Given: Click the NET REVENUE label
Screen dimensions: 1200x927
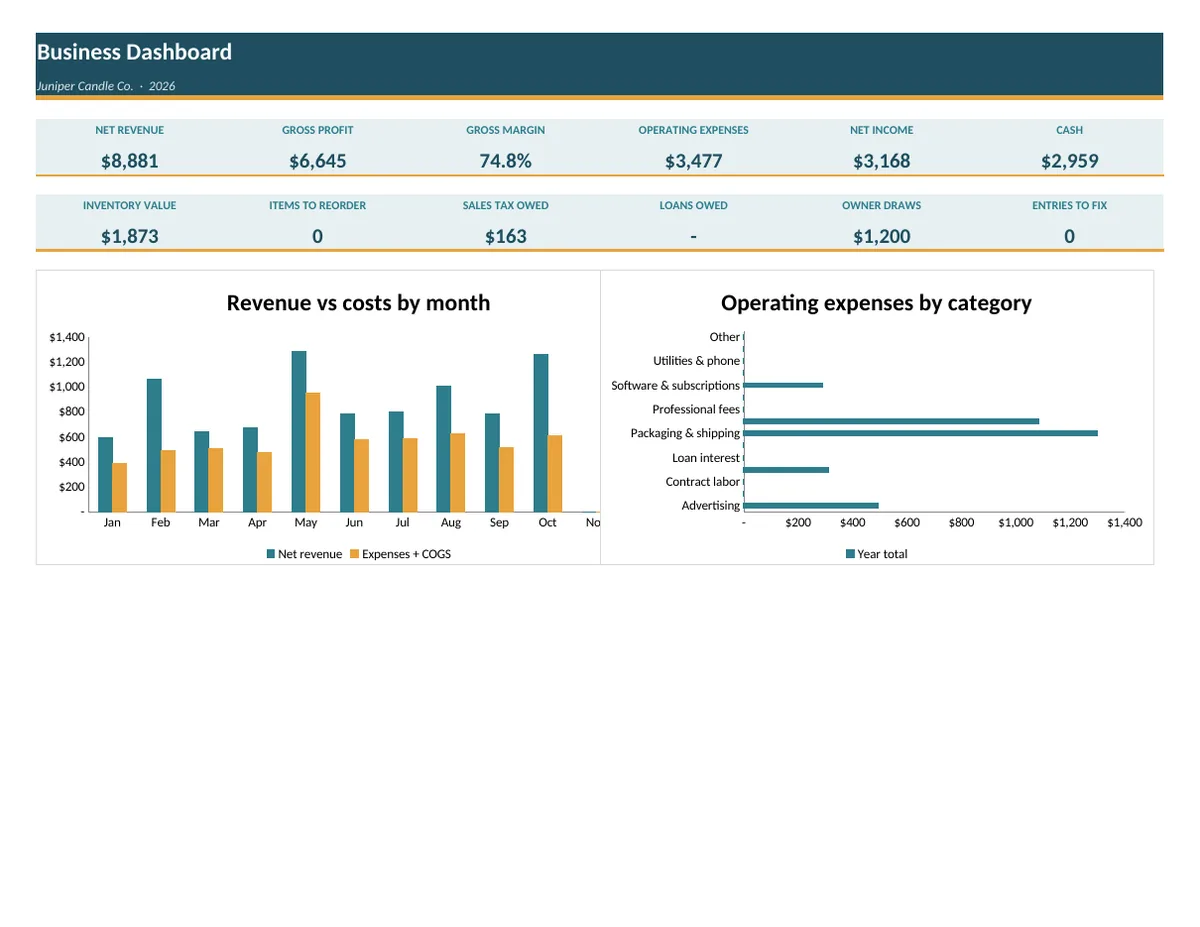Looking at the screenshot, I should point(130,130).
